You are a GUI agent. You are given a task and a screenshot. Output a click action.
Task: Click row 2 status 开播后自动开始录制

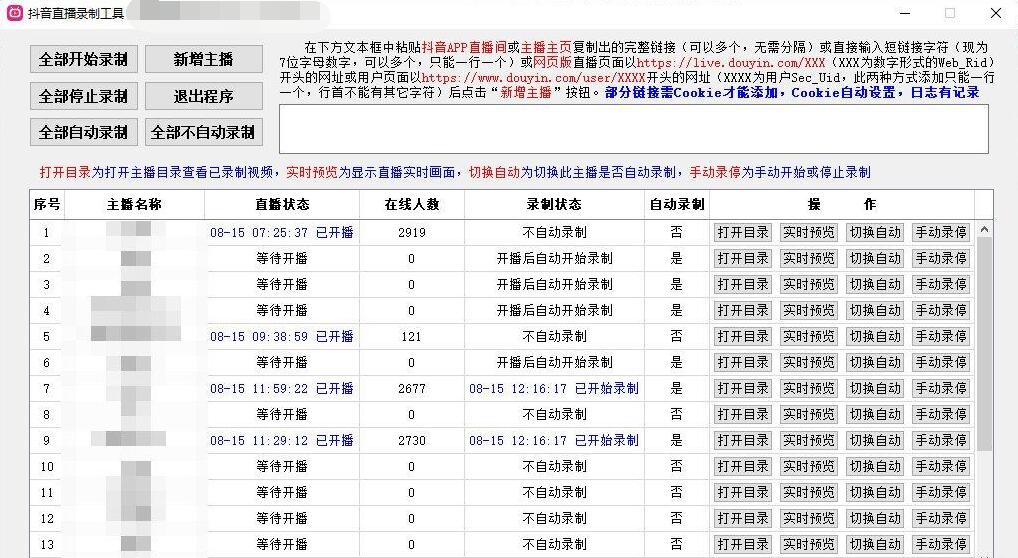pos(554,259)
